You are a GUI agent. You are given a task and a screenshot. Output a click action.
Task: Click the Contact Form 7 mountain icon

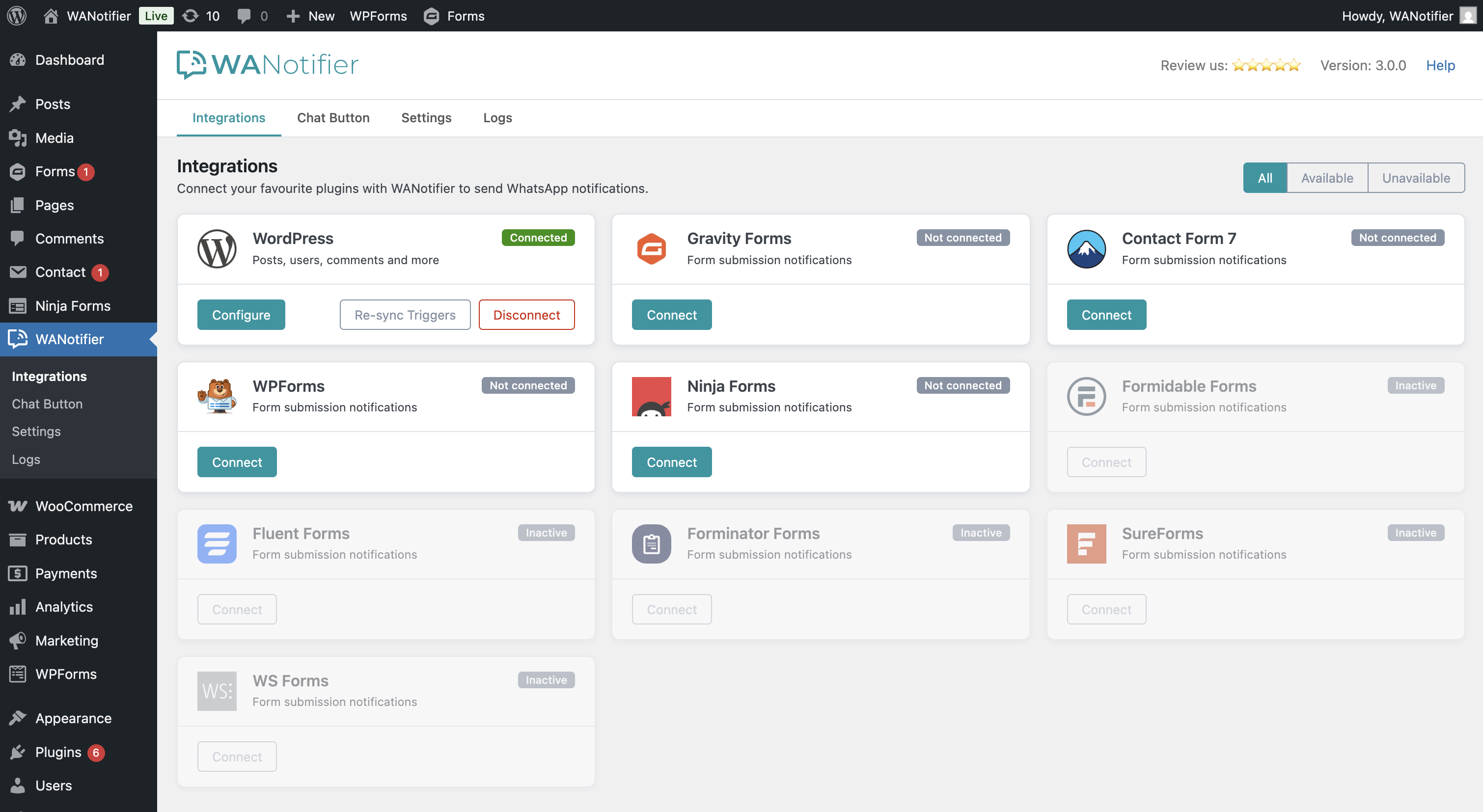click(x=1086, y=248)
